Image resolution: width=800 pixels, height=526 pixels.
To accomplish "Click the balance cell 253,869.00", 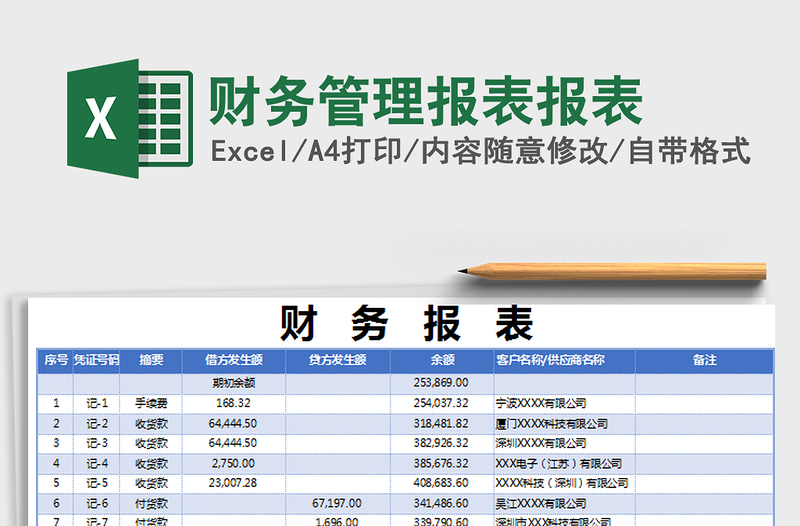I will [x=441, y=383].
